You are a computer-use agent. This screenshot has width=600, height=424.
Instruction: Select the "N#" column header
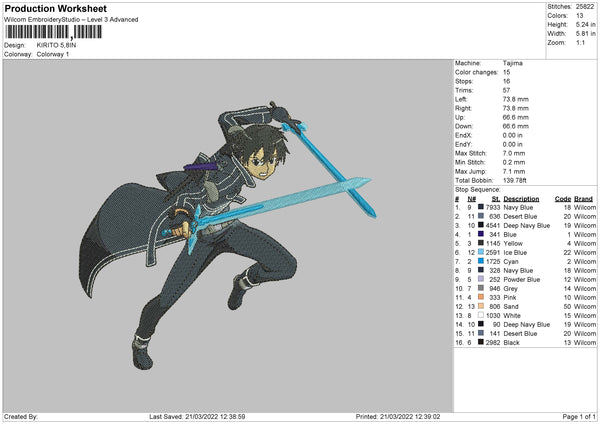471,199
